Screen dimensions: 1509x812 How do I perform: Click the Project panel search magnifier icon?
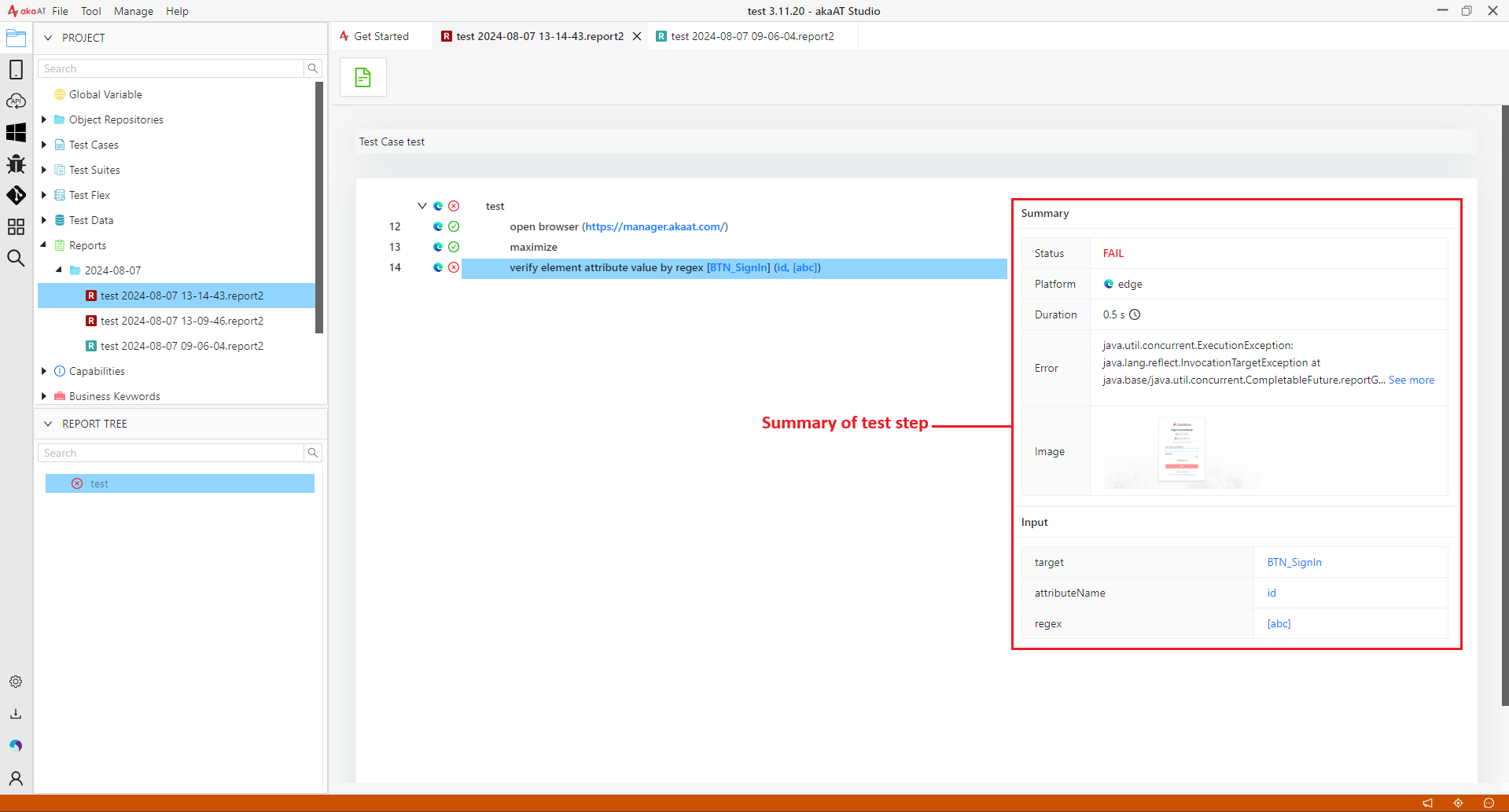pos(313,68)
